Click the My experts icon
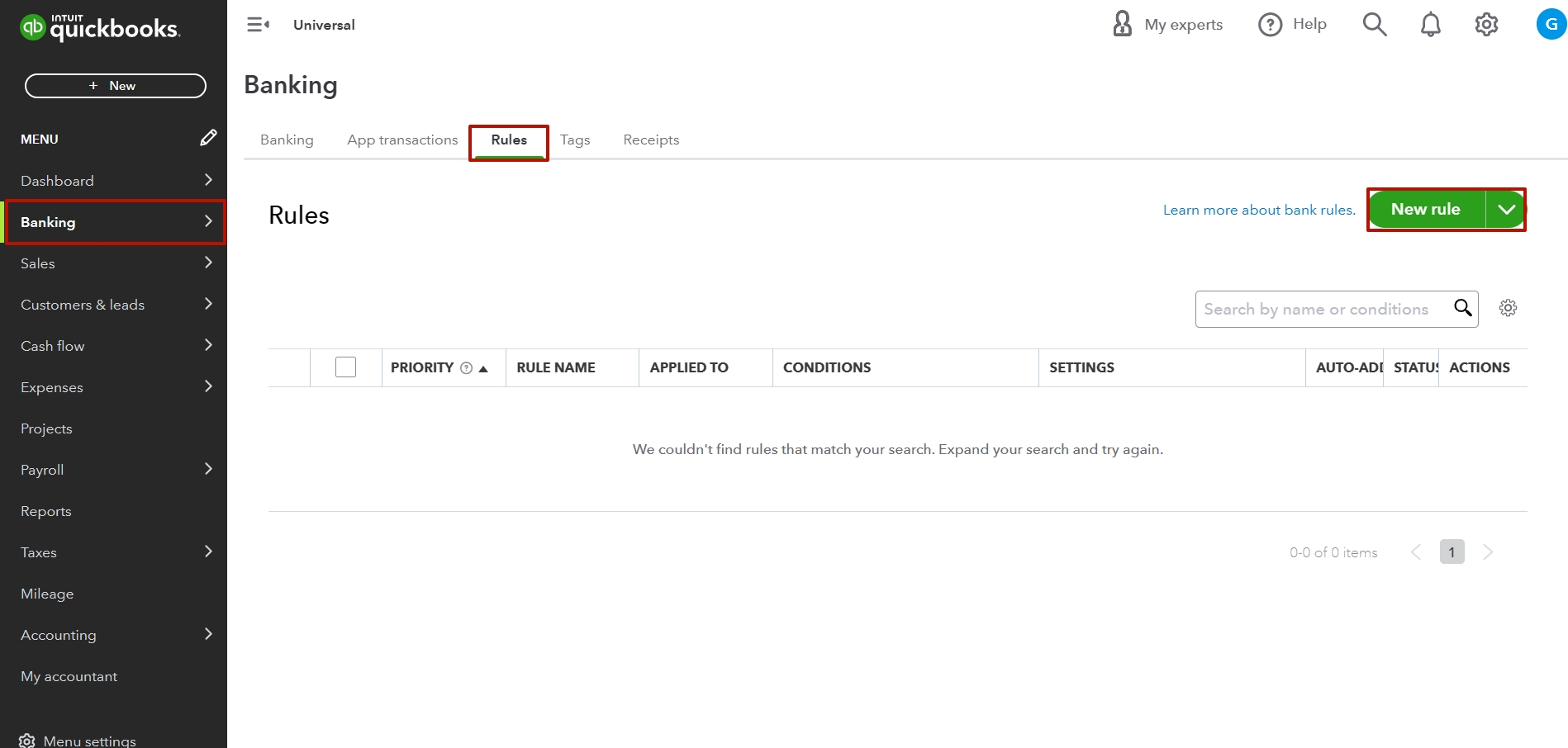The width and height of the screenshot is (1568, 748). [1121, 24]
